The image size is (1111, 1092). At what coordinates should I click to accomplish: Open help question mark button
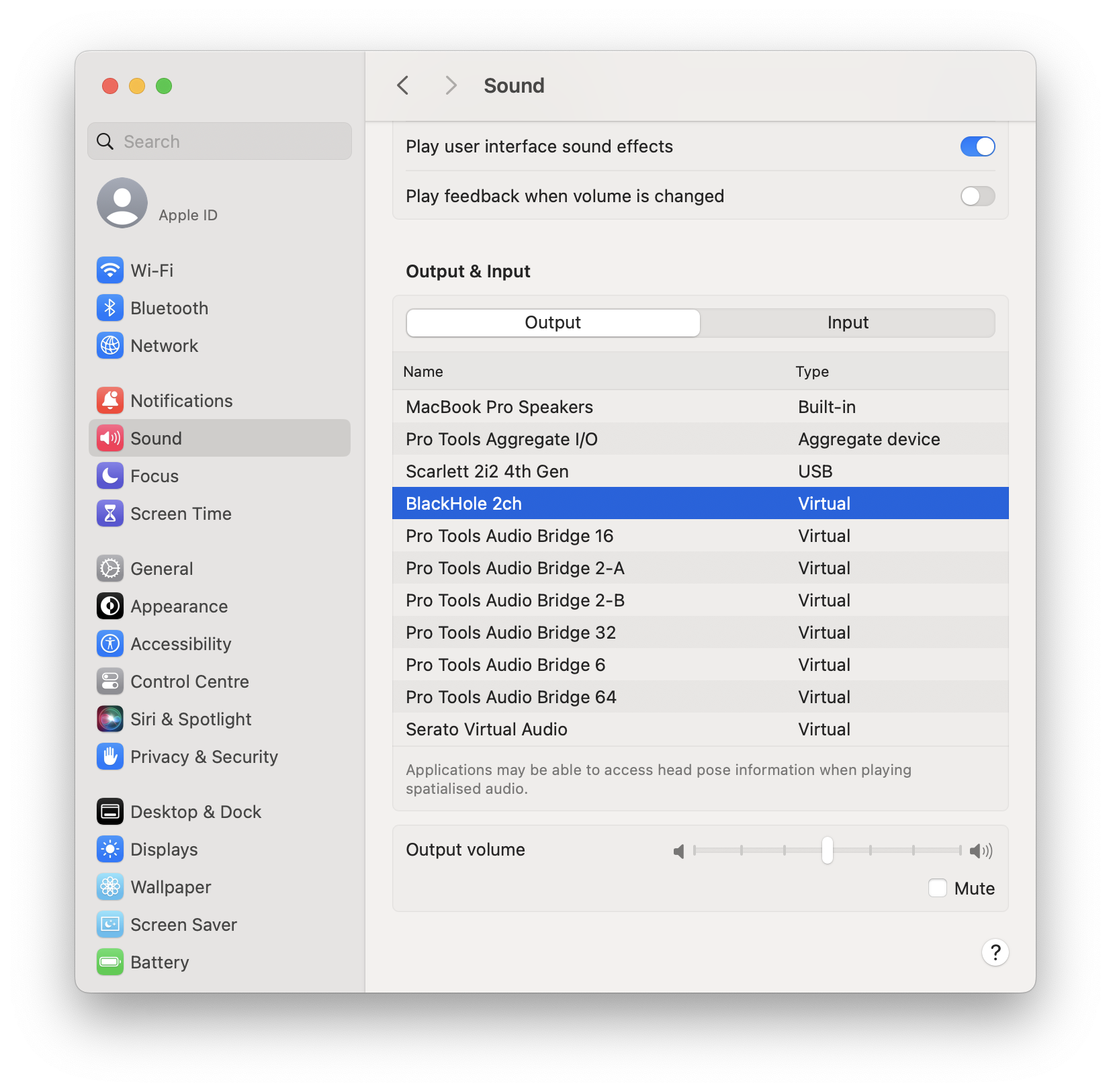(995, 952)
